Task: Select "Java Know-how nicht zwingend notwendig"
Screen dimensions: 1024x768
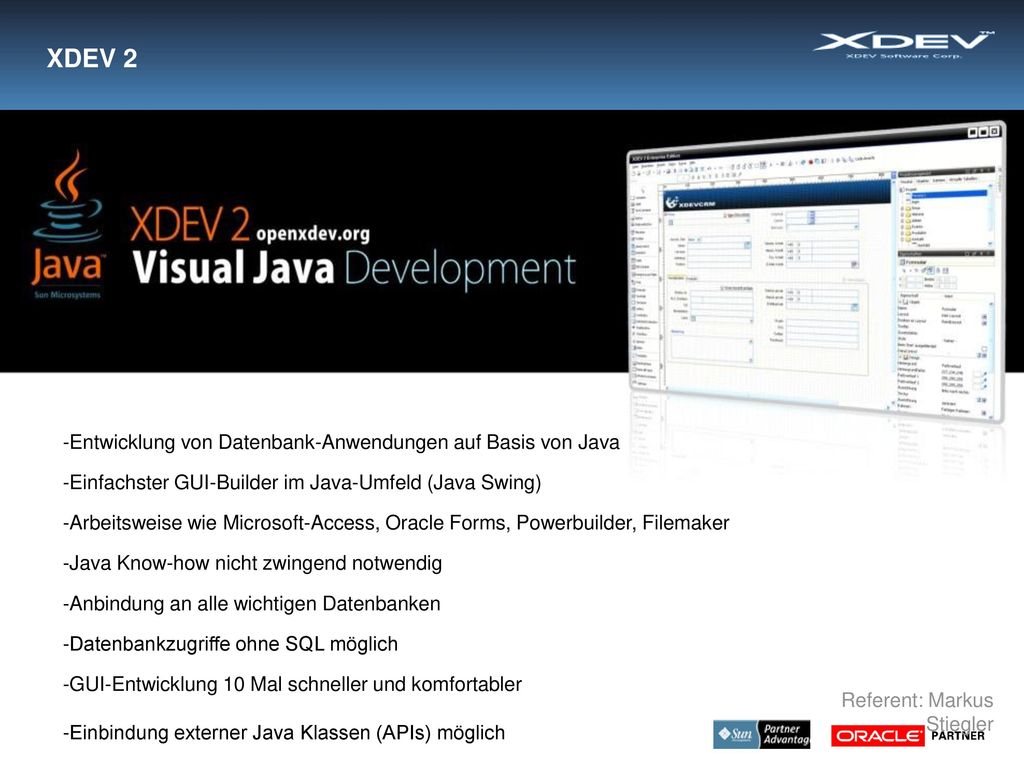Action: (252, 563)
